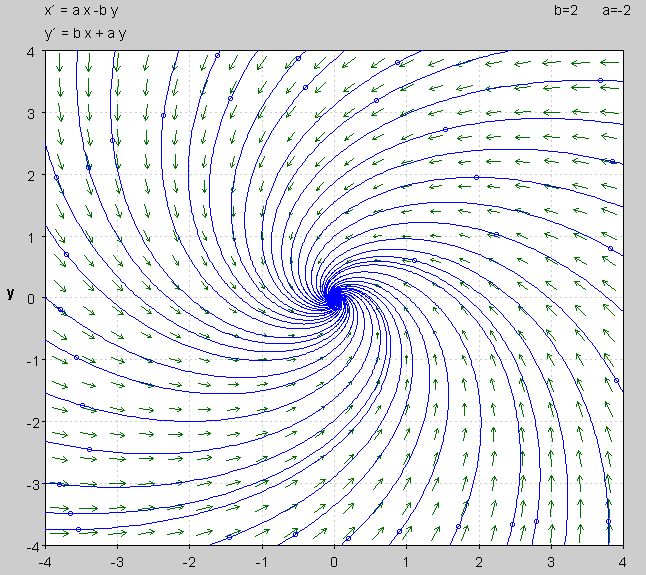This screenshot has width=646, height=575.
Task: Click the equation "x' = a x - b y"
Action: pyautogui.click(x=81, y=10)
